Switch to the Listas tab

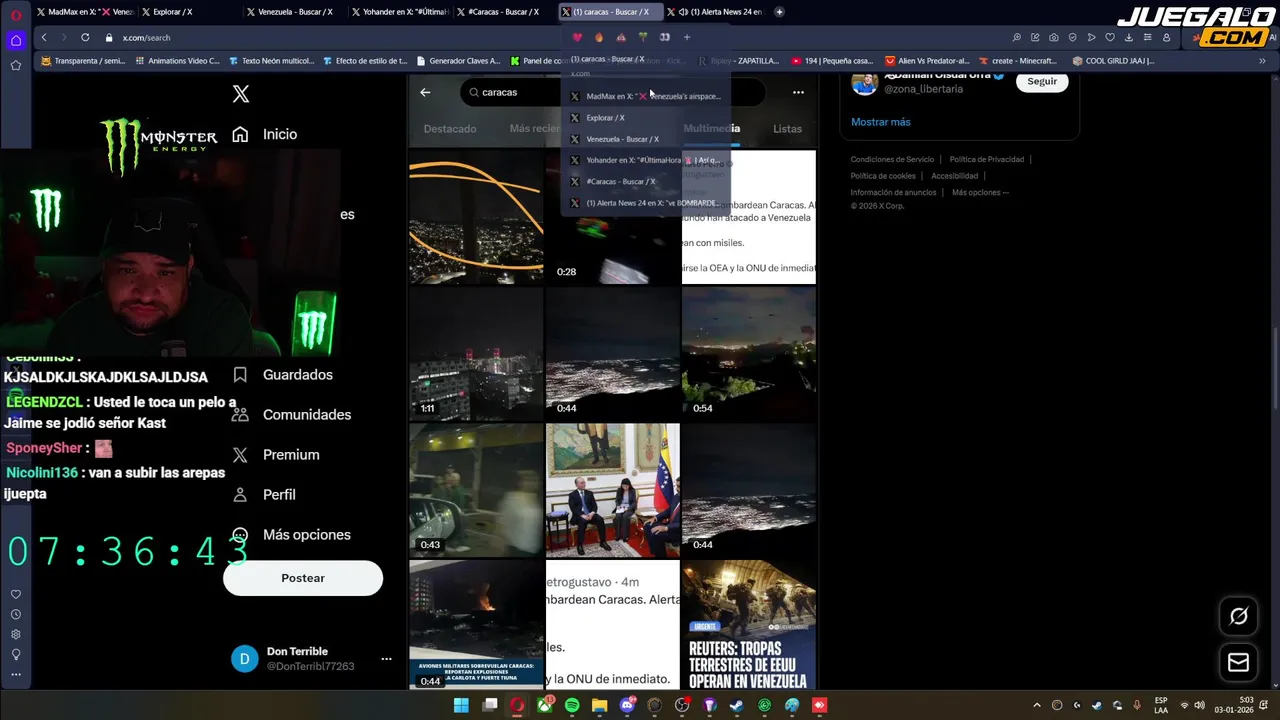[x=787, y=129]
